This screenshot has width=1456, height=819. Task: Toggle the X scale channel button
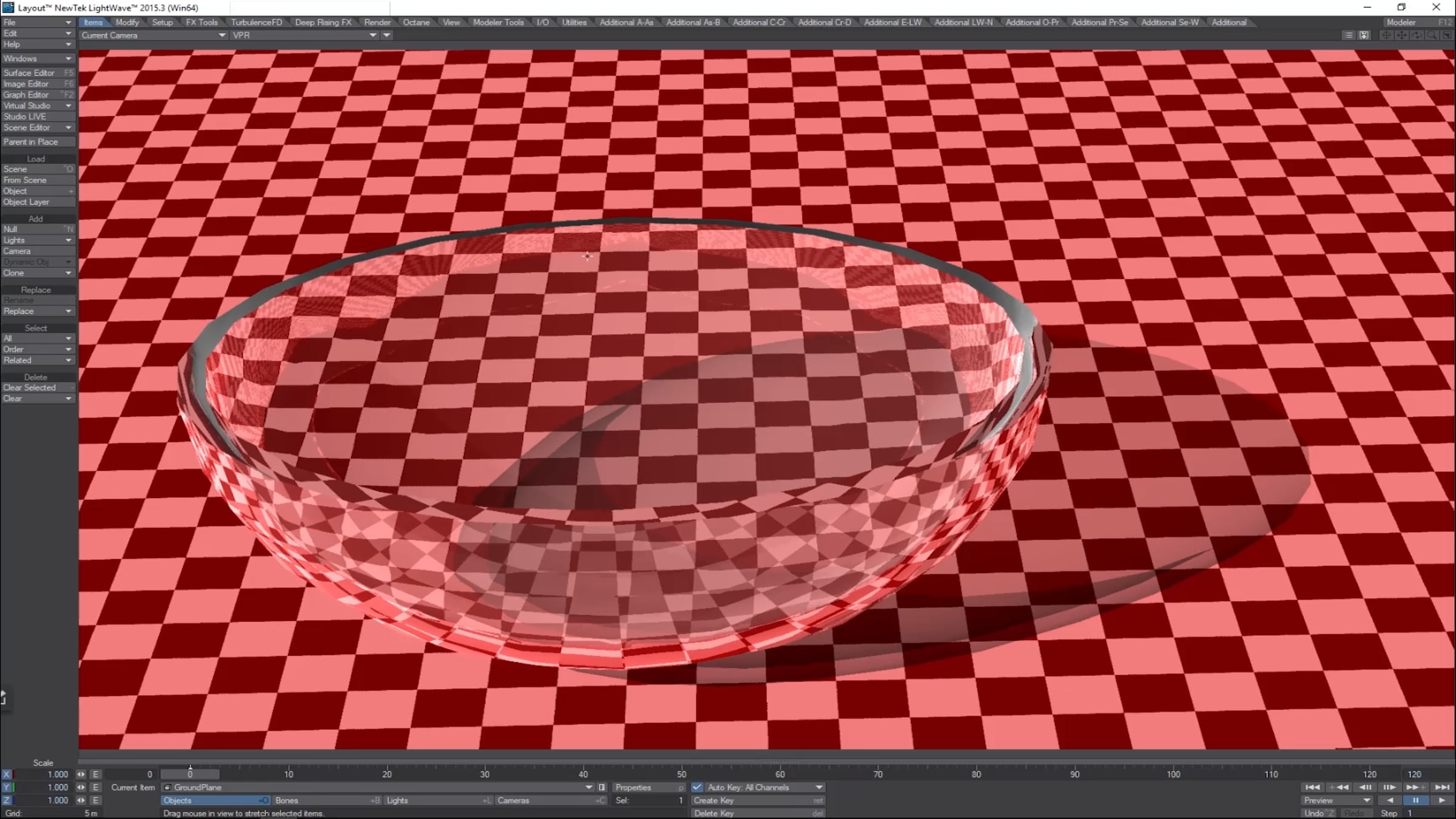pyautogui.click(x=7, y=774)
